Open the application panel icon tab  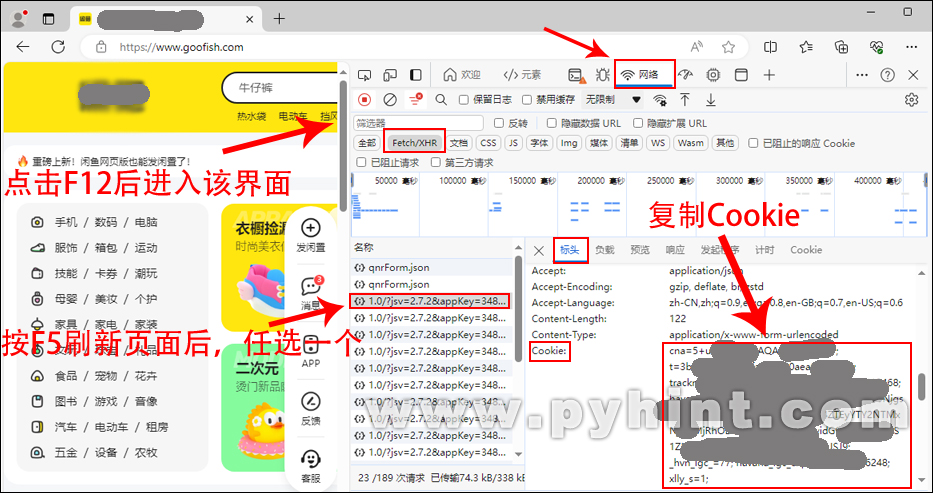pyautogui.click(x=741, y=75)
